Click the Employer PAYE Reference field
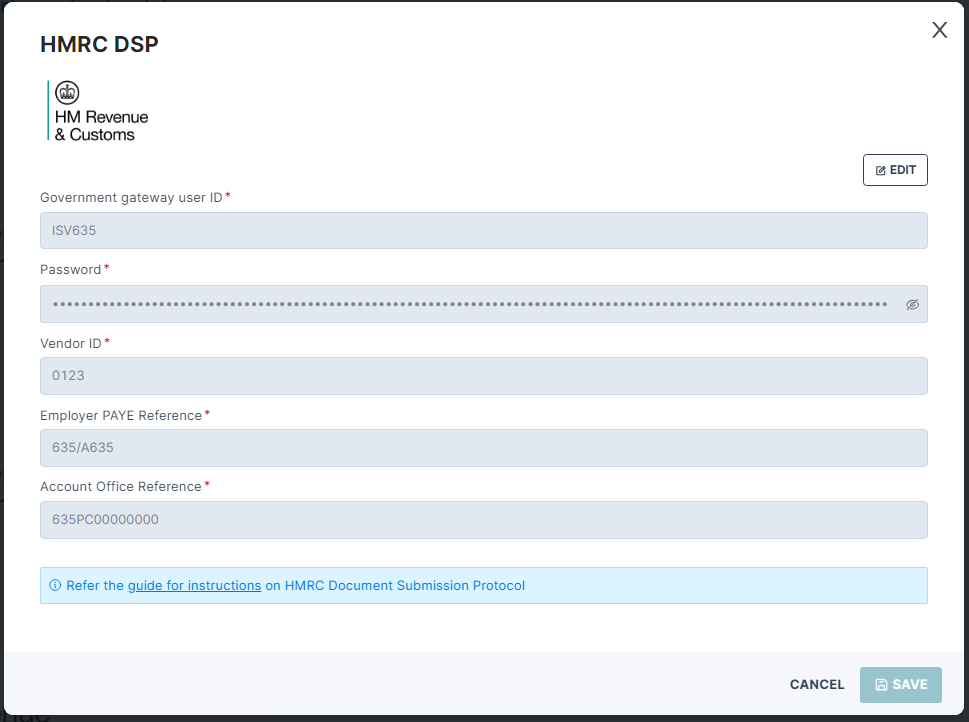The height and width of the screenshot is (722, 969). [483, 448]
